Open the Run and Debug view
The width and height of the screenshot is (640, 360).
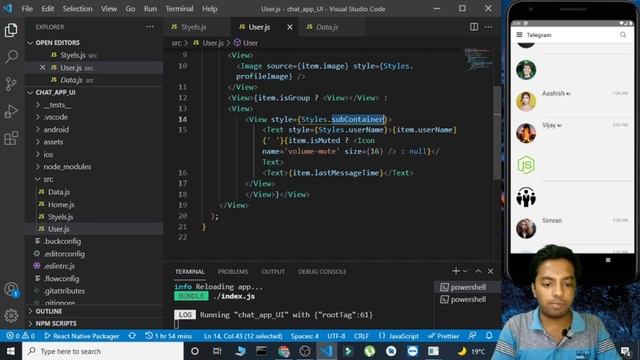11,111
